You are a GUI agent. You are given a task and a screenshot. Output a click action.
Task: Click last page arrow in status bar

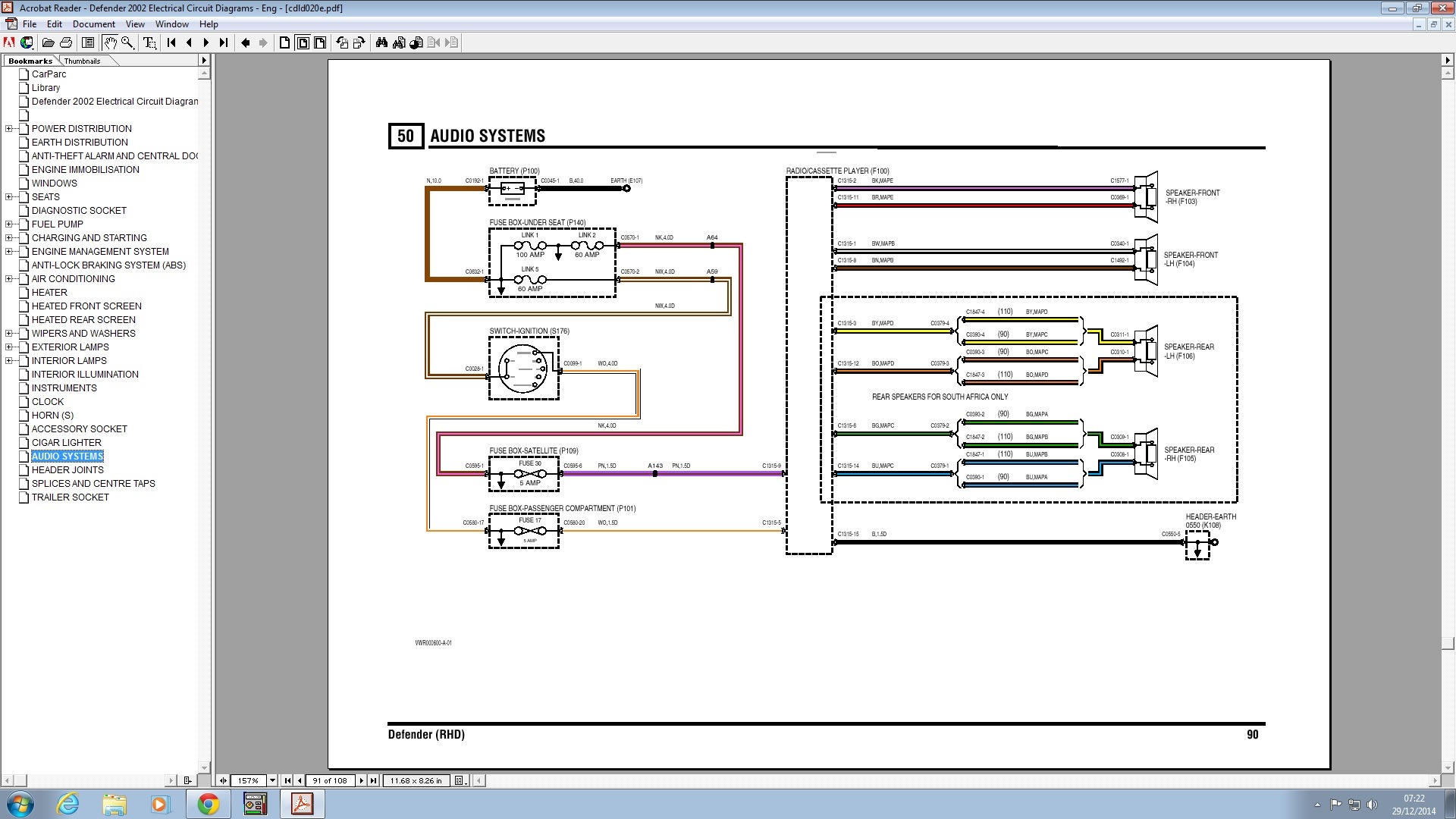click(373, 780)
